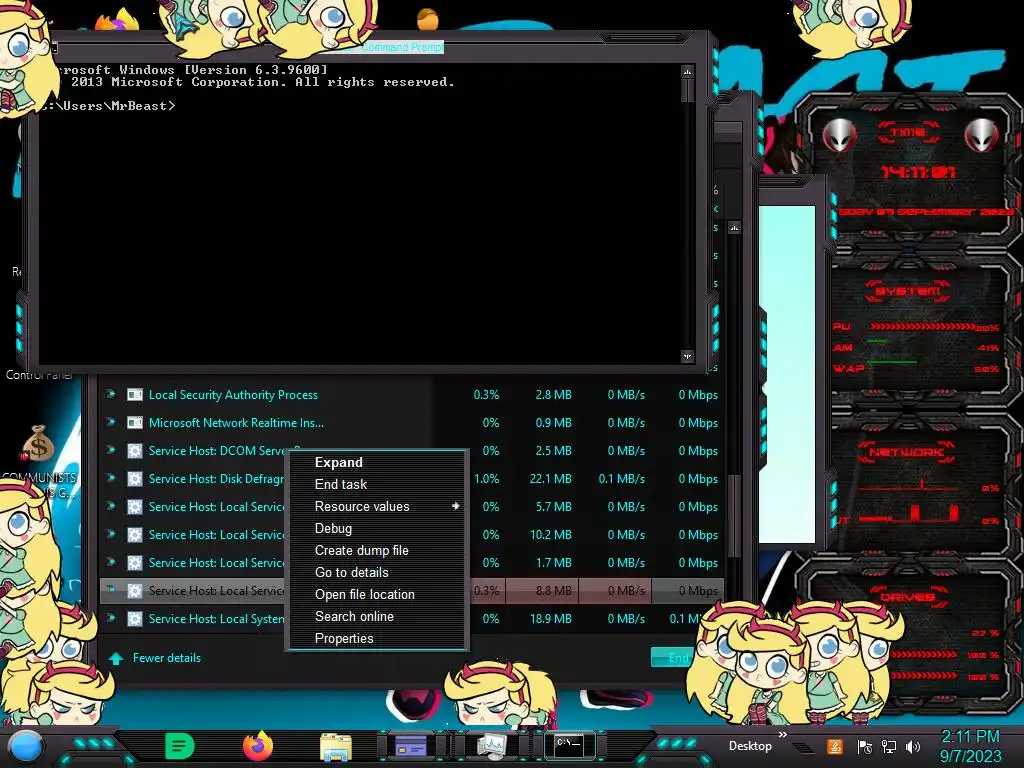The height and width of the screenshot is (768, 1024).
Task: Choose Debug in the context menu
Action: [378, 528]
